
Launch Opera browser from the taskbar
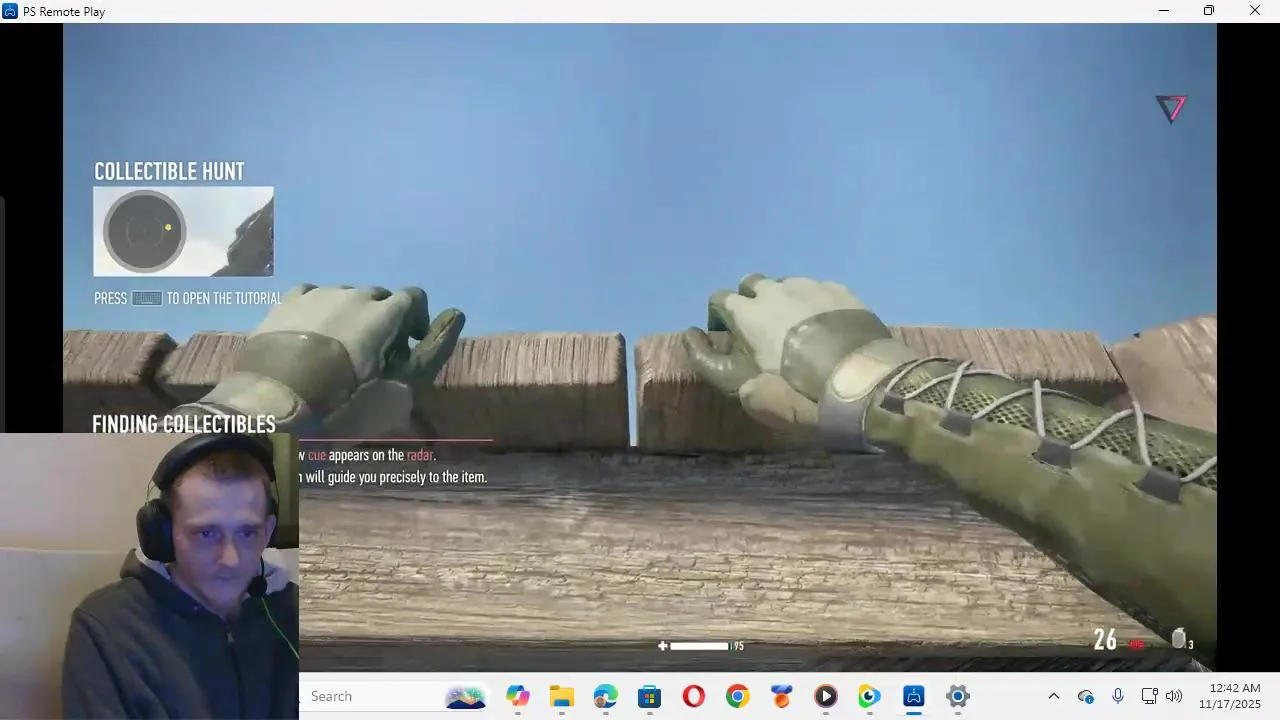693,696
